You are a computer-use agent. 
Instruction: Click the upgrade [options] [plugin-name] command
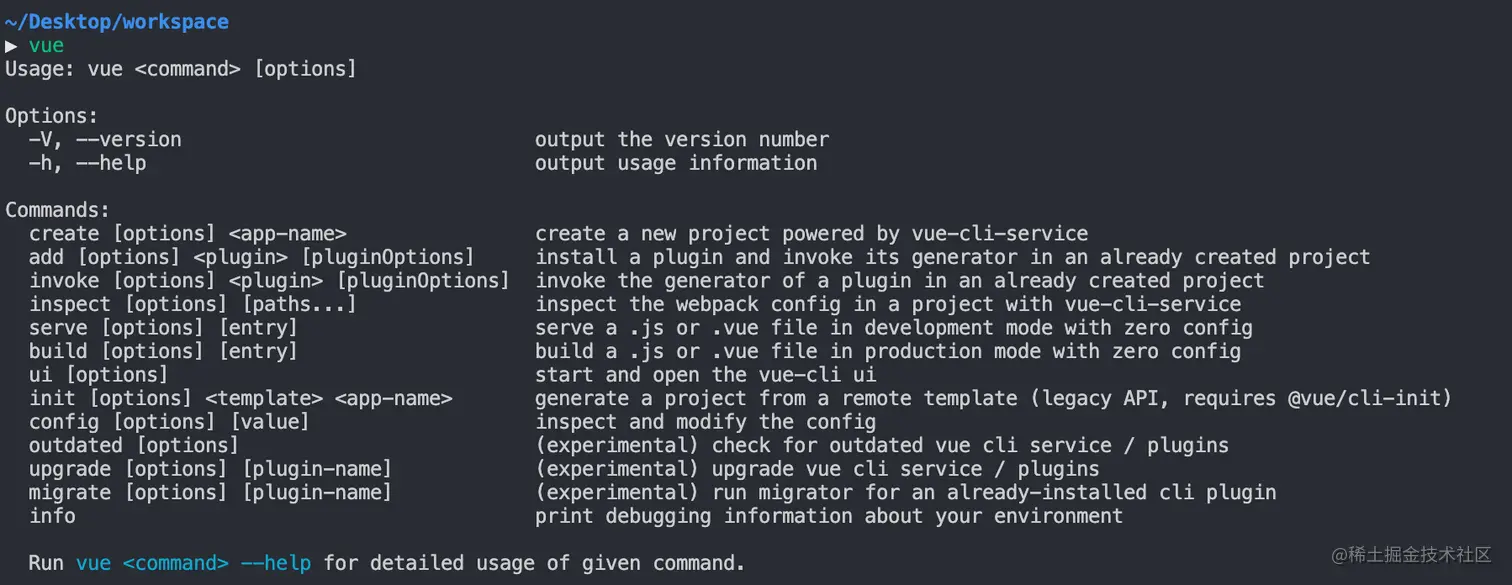[210, 469]
